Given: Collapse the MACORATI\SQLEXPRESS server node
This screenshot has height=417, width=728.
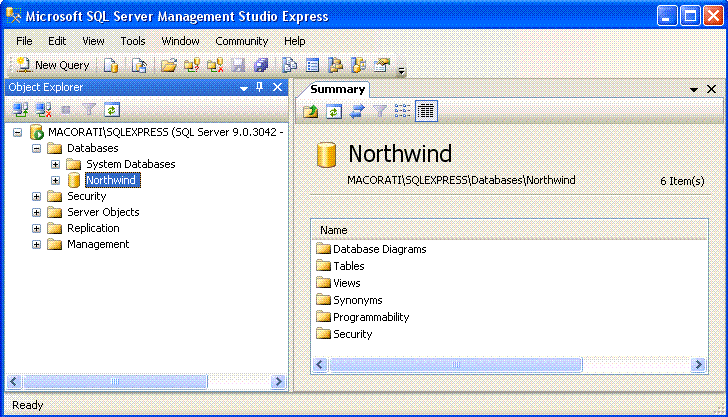Looking at the screenshot, I should 18,132.
